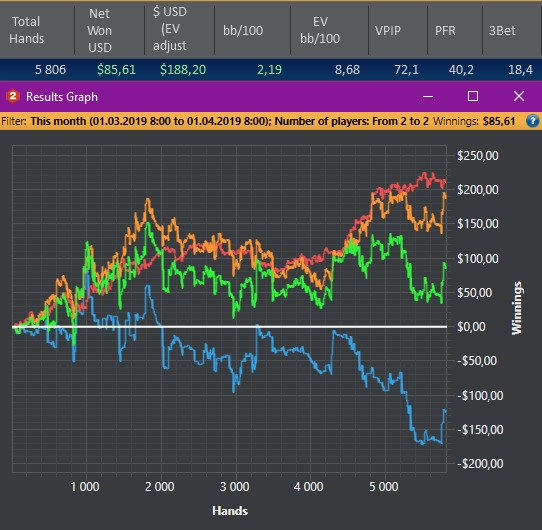Select the 18,4 3Bet value
Screen dimensions: 542x530
point(520,70)
